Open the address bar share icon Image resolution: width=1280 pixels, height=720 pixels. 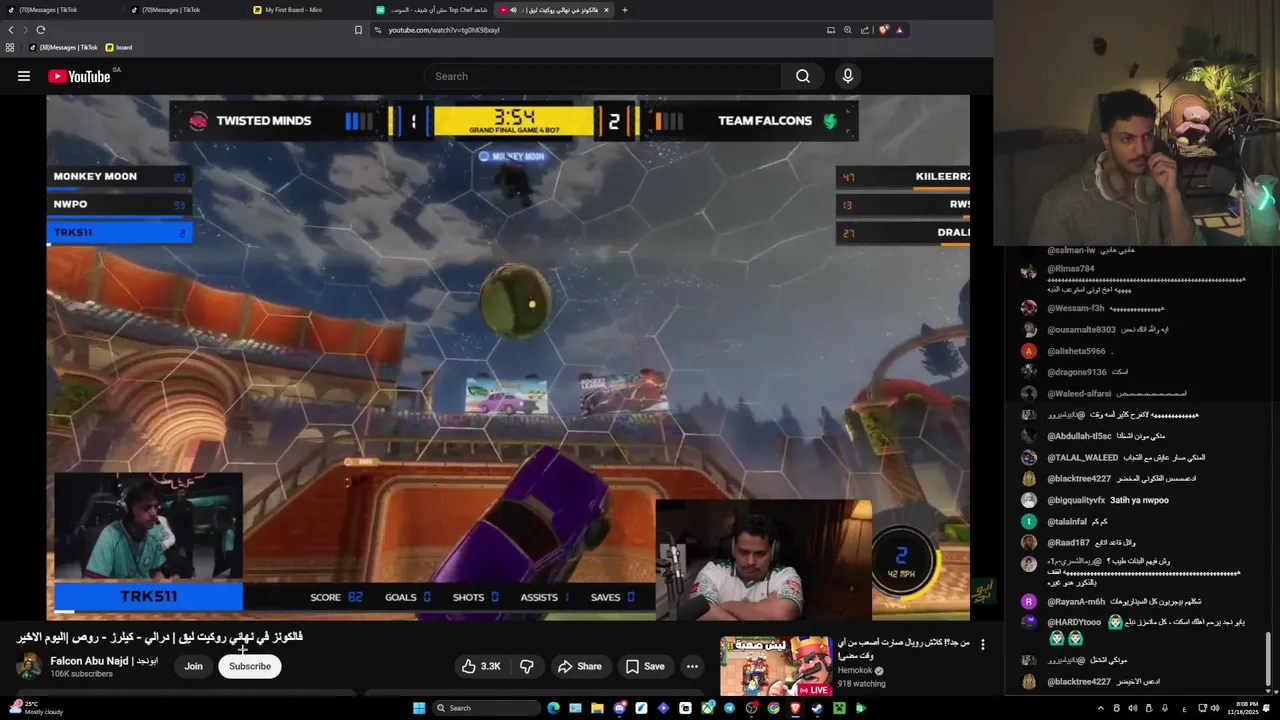[x=865, y=30]
